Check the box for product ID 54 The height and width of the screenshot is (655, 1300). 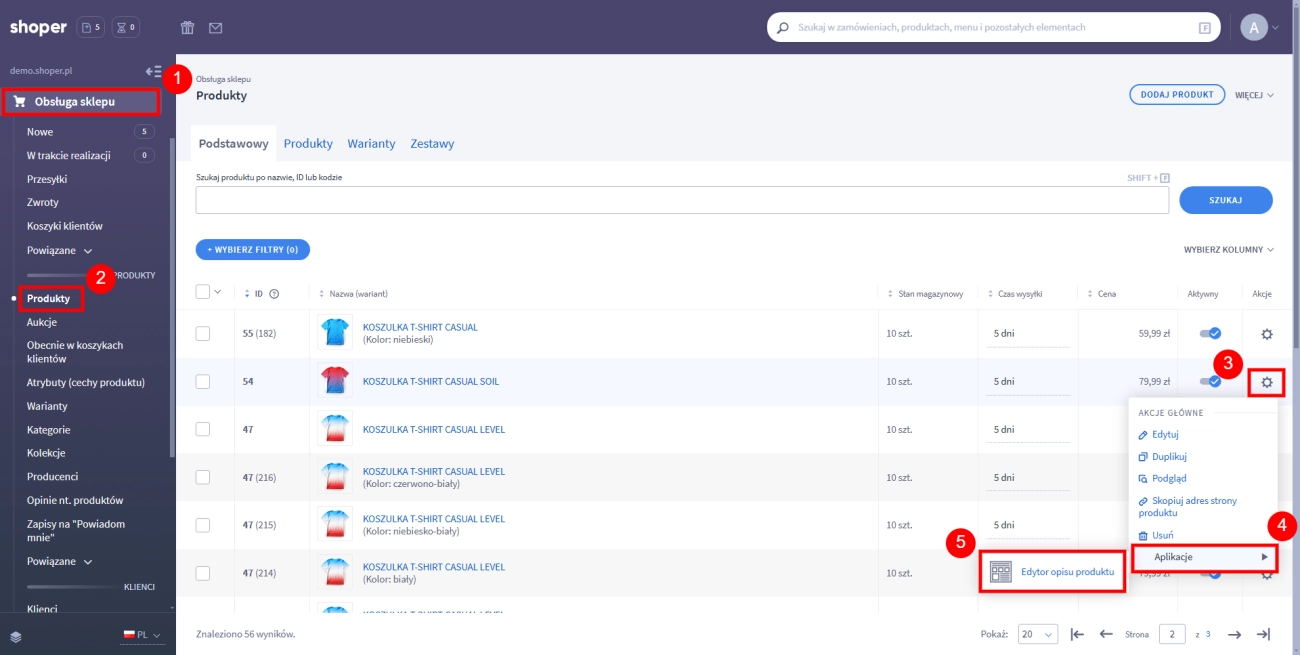click(203, 381)
